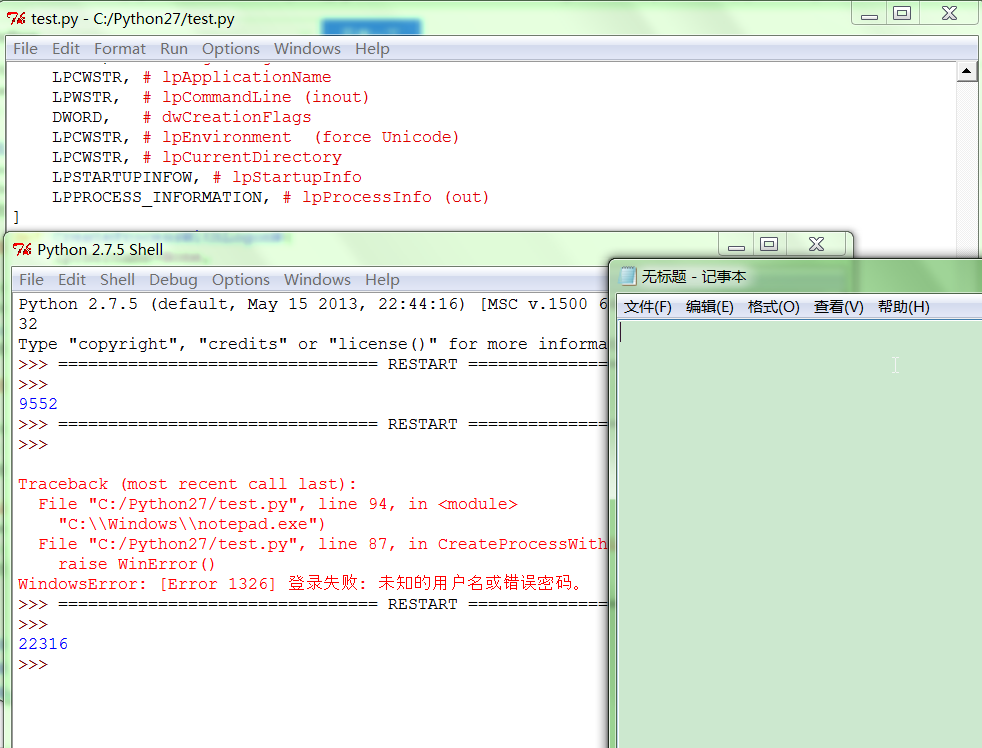Viewport: 982px width, 748px height.
Task: Open Run menu in test.py editor
Action: tap(173, 48)
